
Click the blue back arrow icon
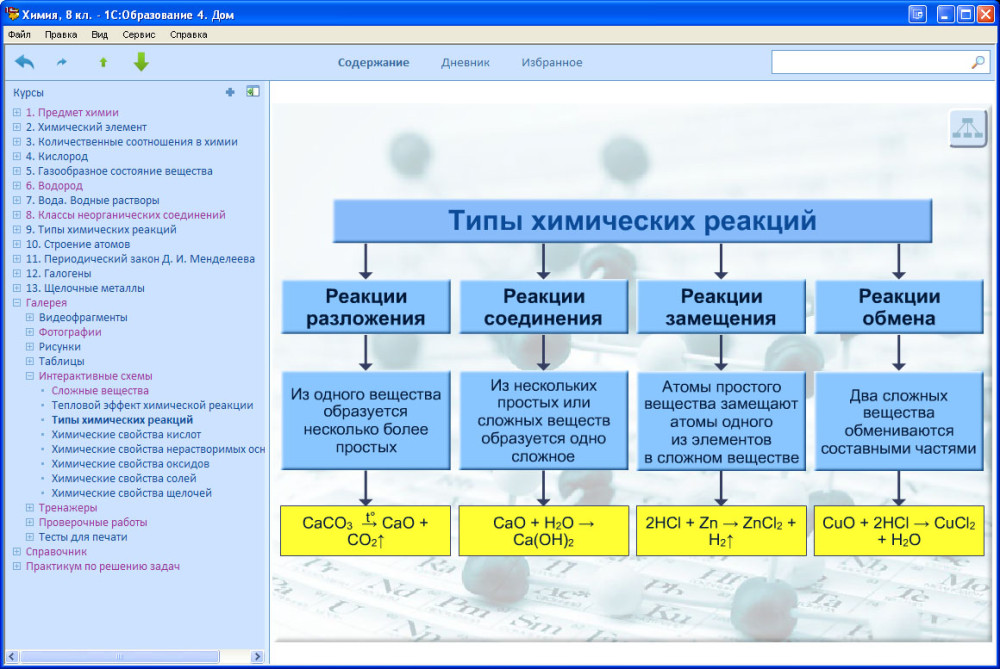click(x=24, y=62)
